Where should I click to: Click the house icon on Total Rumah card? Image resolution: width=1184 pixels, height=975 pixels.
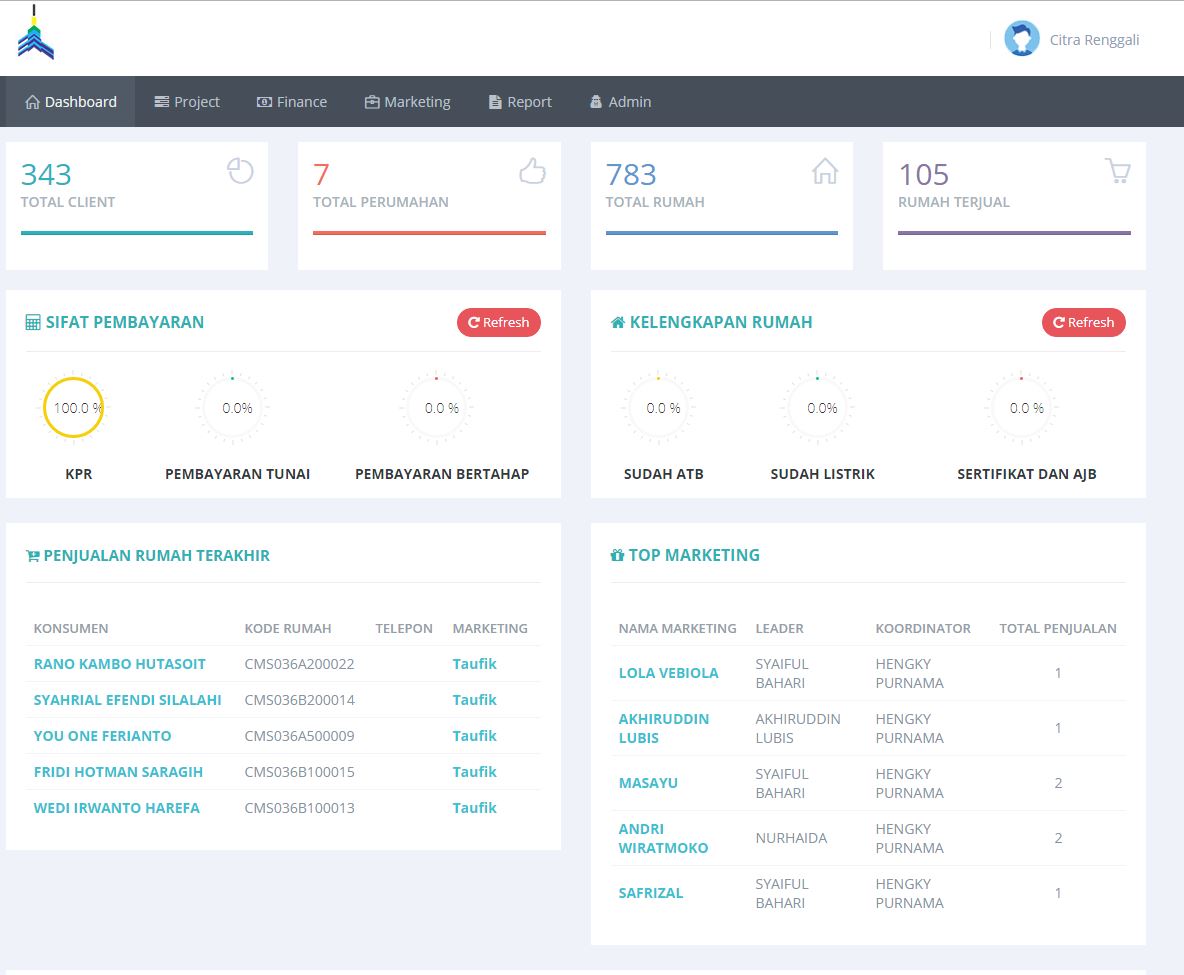click(x=825, y=171)
